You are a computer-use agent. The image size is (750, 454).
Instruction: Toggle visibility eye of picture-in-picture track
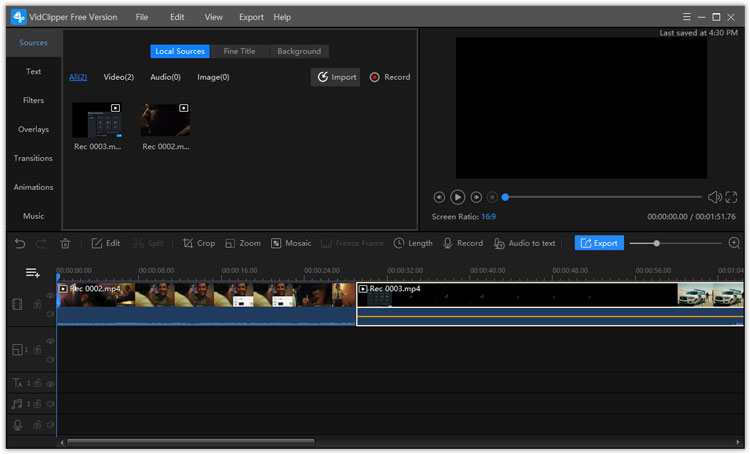50,341
